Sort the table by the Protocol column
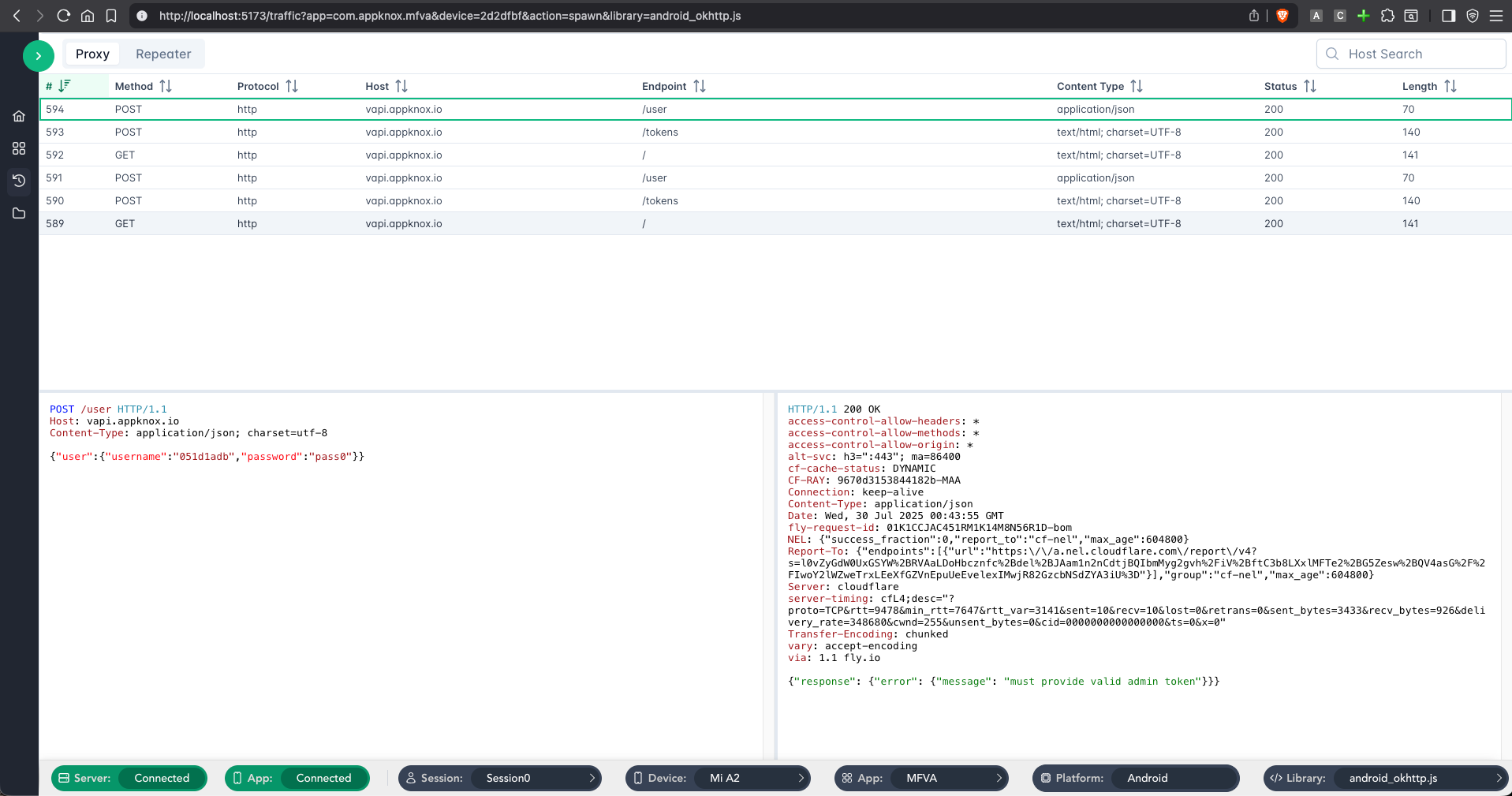 point(292,86)
